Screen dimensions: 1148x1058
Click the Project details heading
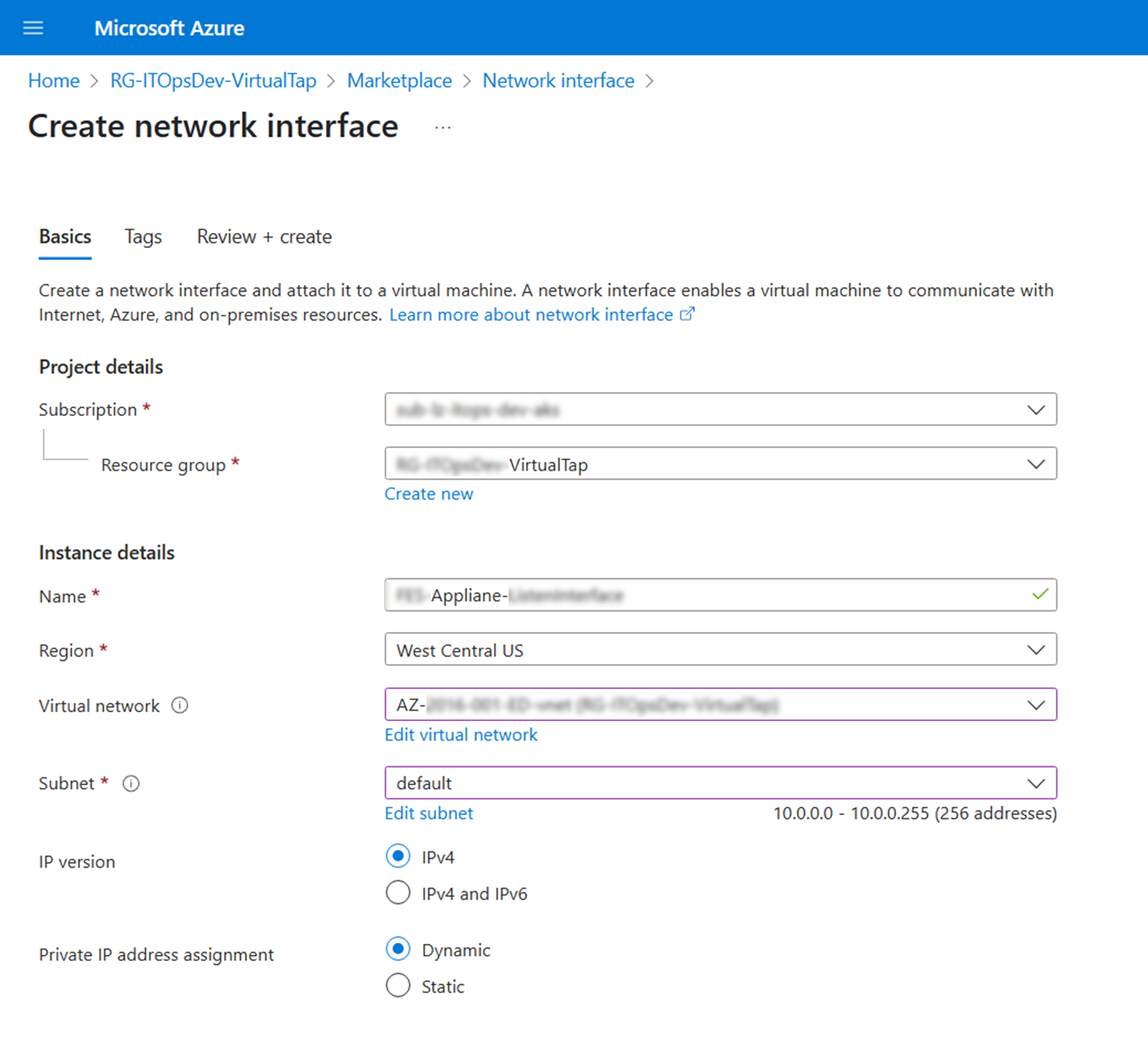(x=101, y=367)
